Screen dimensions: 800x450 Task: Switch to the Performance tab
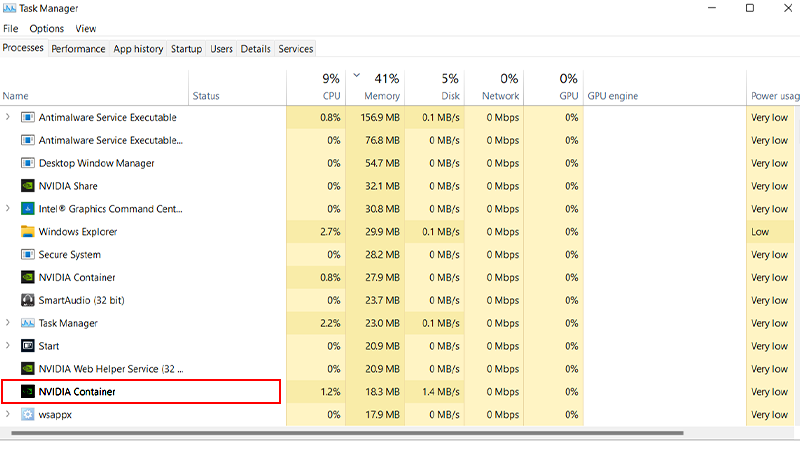[x=78, y=49]
